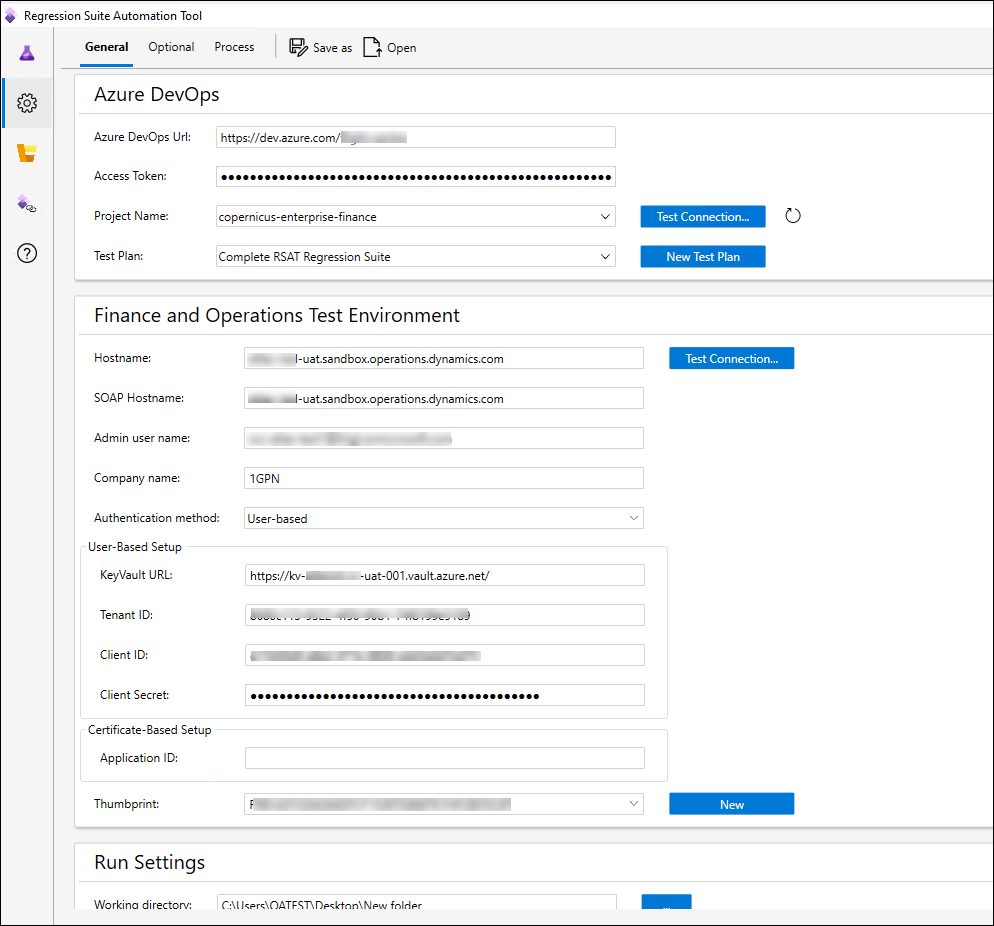
Task: Switch to the Process tab
Action: pos(234,47)
